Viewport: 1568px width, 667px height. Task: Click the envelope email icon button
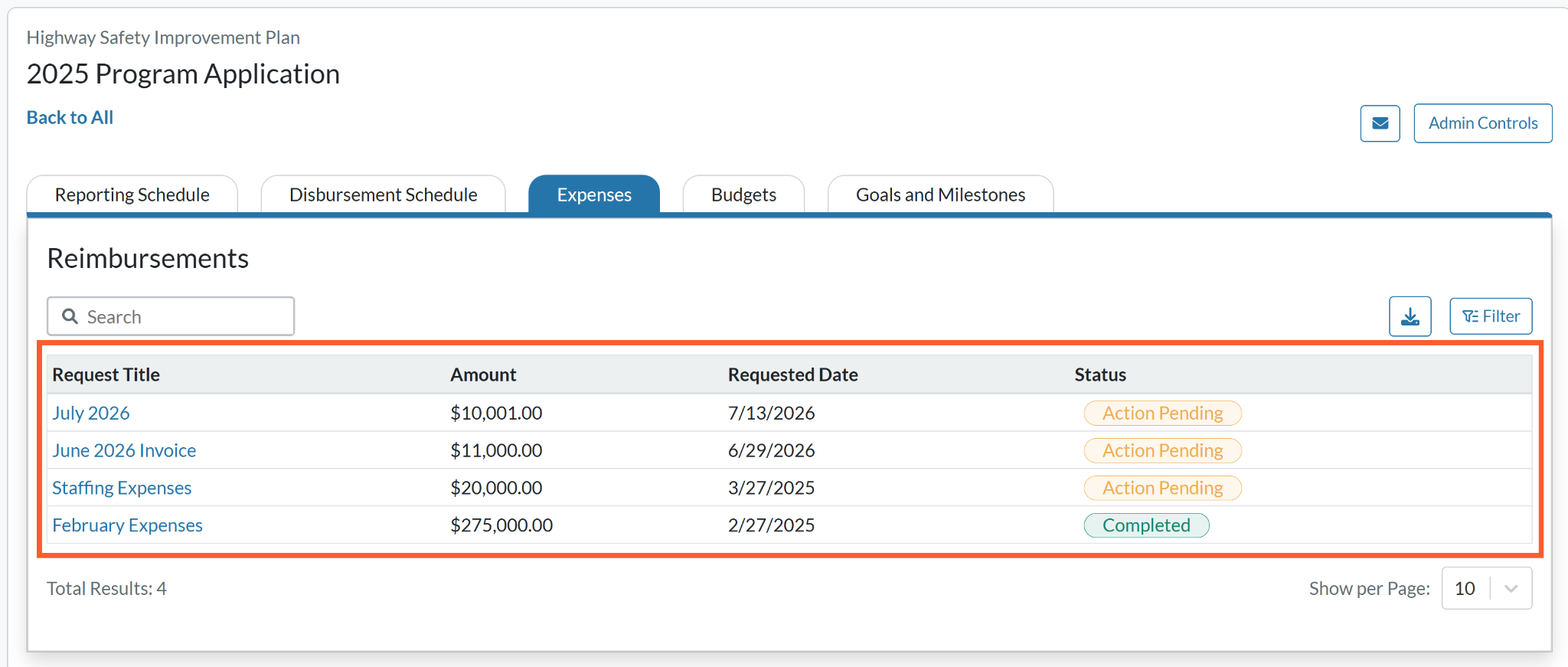click(1380, 123)
